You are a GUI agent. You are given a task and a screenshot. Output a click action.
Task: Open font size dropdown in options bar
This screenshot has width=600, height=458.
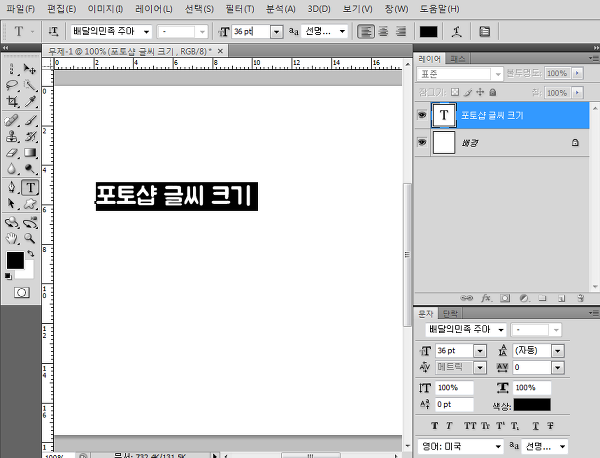coord(276,32)
